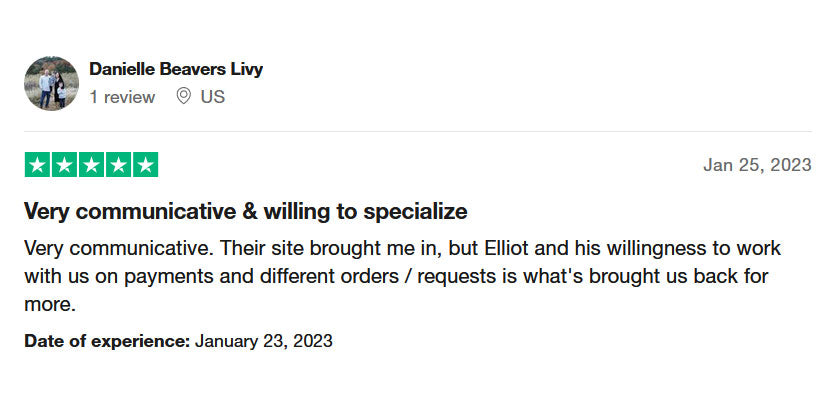Click the first green star in rating
Screen dimensions: 836x412
(x=37, y=165)
